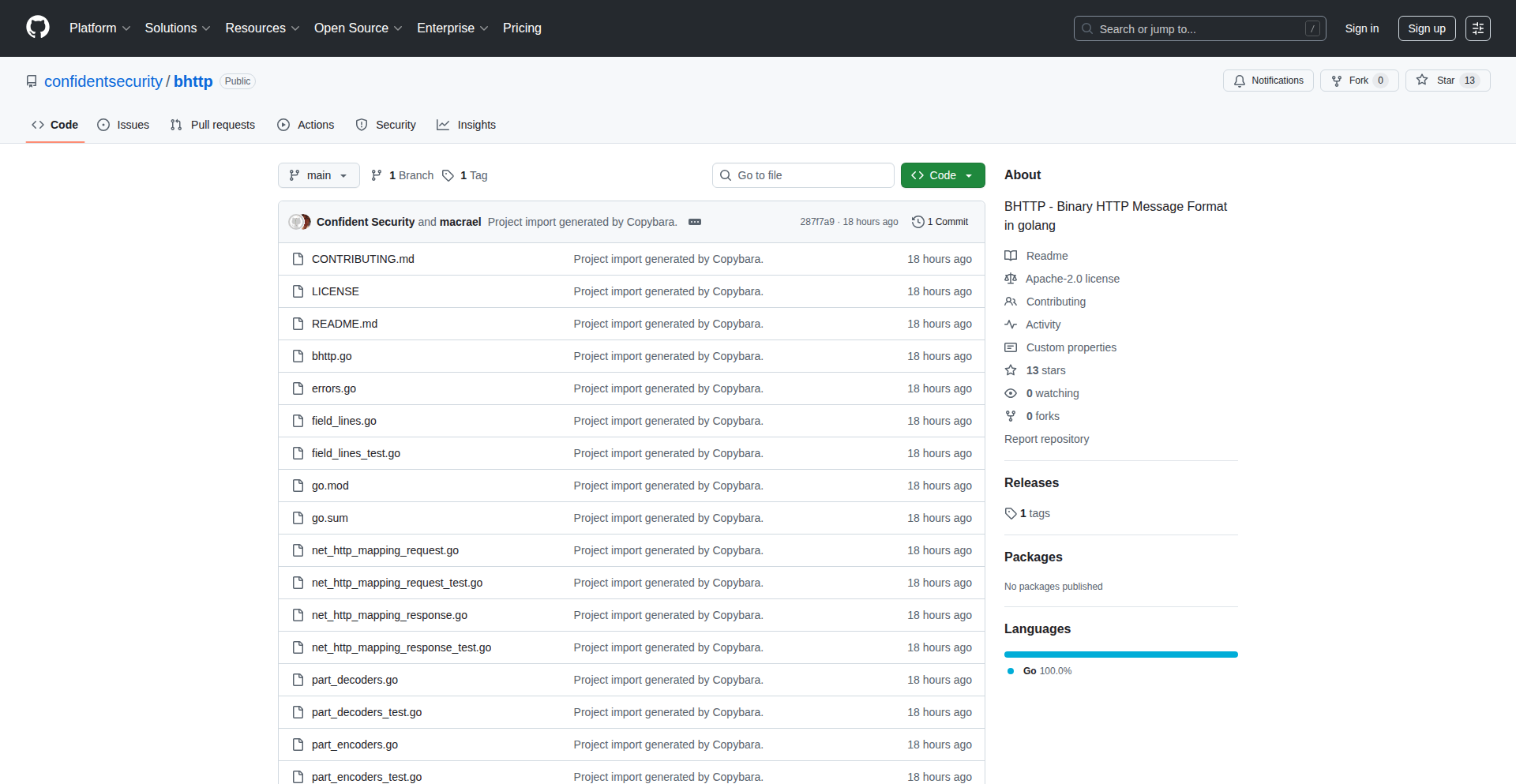Click the Go language bar
1516x784 pixels.
click(x=1120, y=655)
